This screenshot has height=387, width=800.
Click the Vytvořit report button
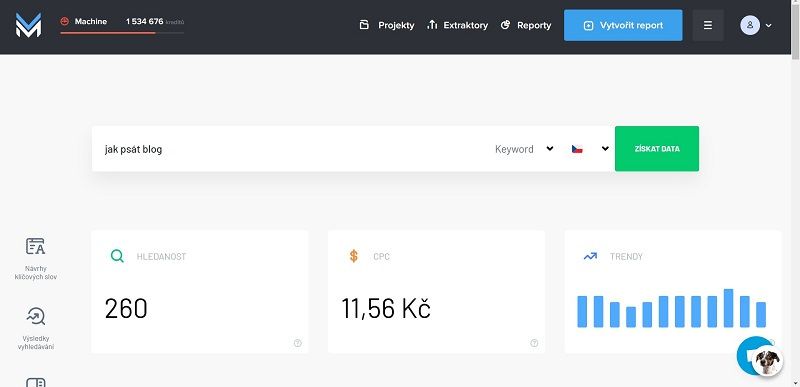tap(623, 25)
